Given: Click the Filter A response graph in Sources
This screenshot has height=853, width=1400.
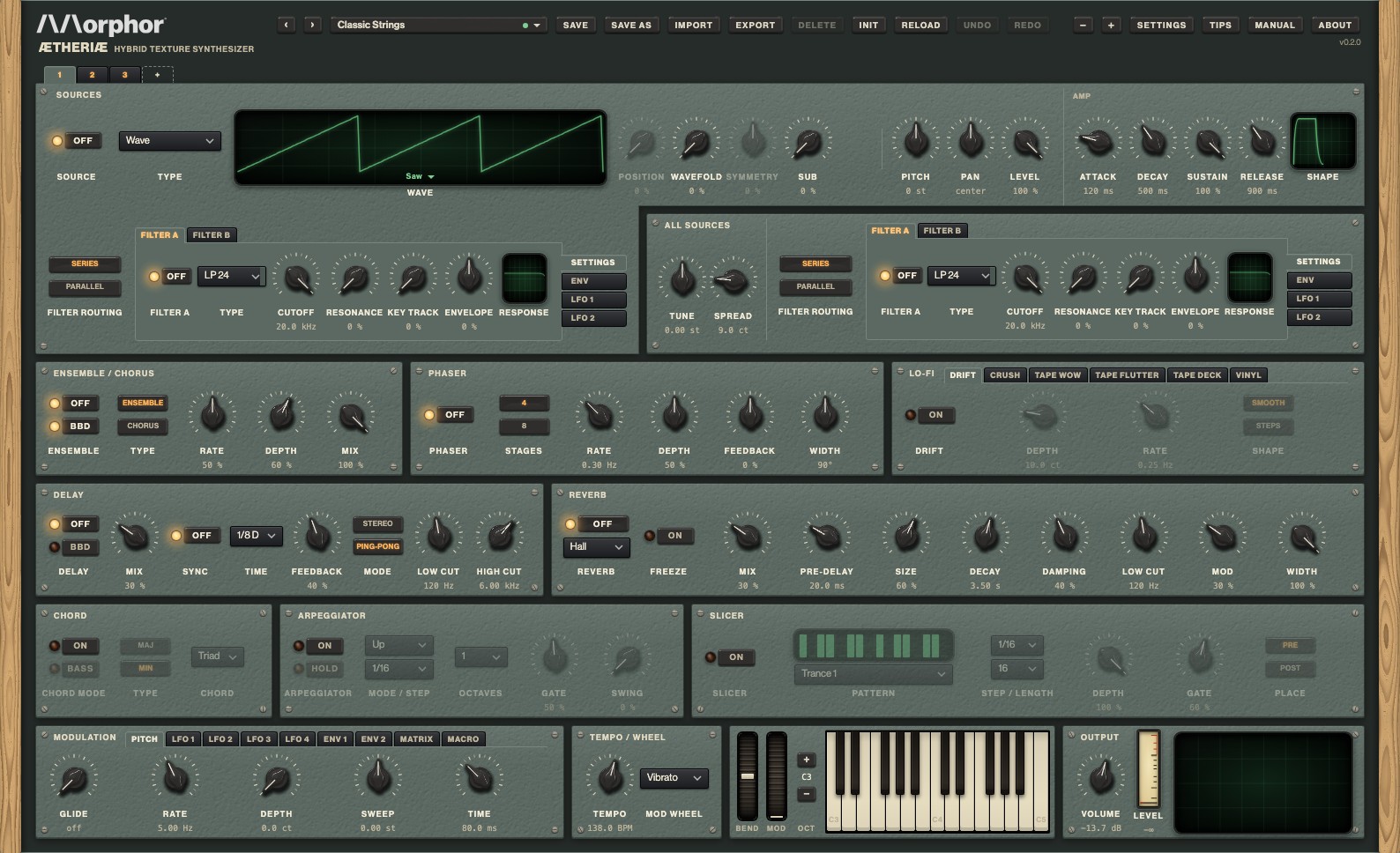Looking at the screenshot, I should [x=524, y=278].
